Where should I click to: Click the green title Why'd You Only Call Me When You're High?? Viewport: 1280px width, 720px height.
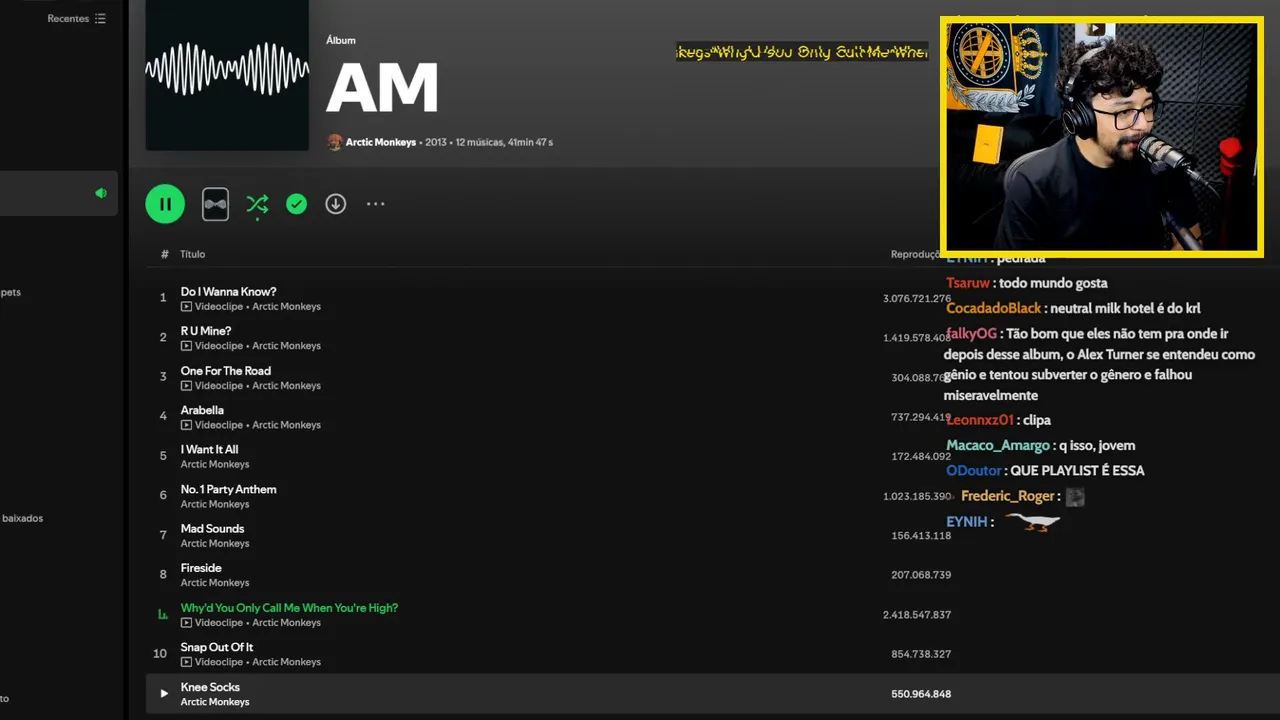point(289,608)
